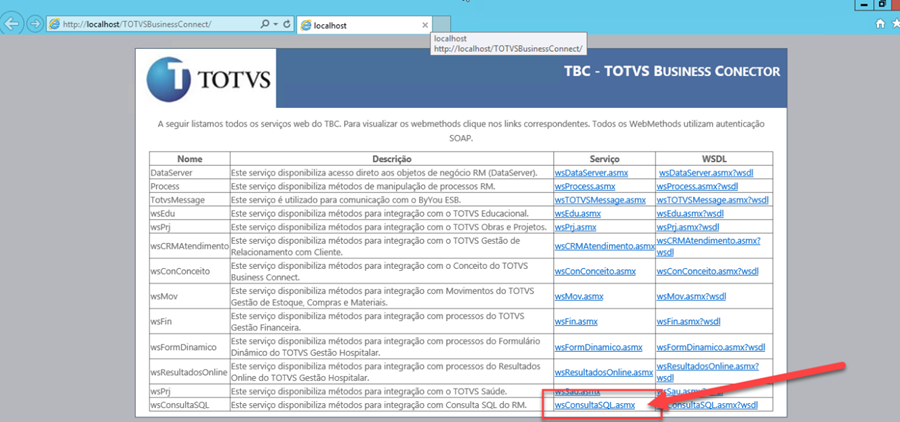Open wsFin.asmx?wsdl link

click(689, 322)
